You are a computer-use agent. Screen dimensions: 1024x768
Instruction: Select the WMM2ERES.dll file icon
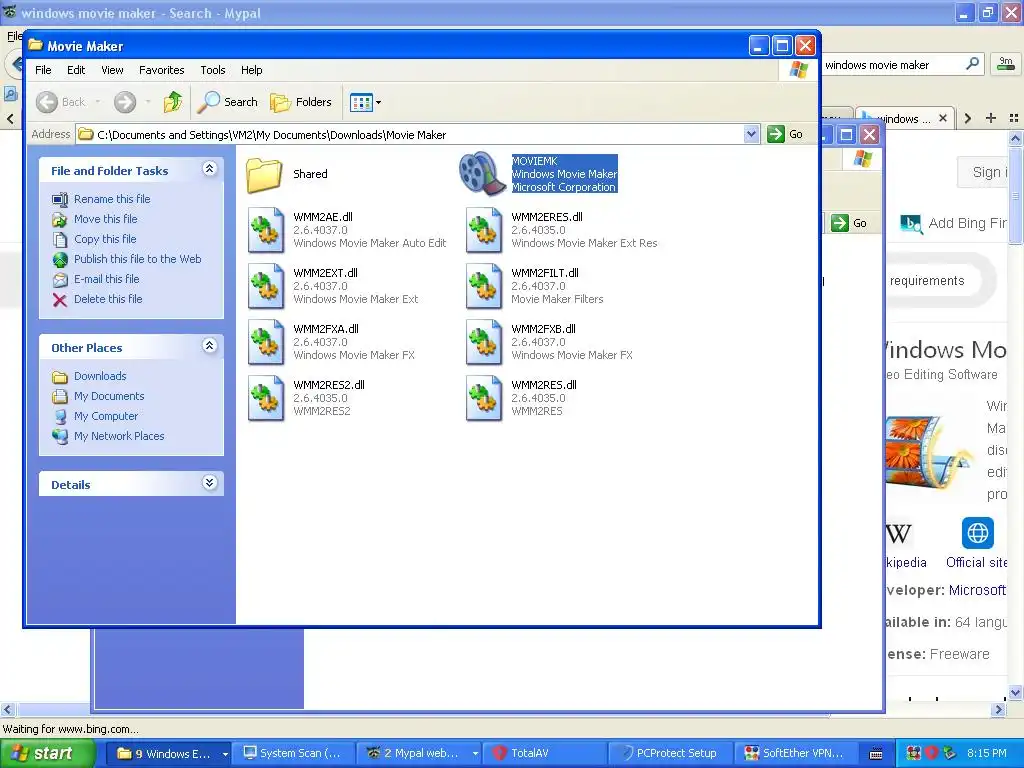point(484,230)
